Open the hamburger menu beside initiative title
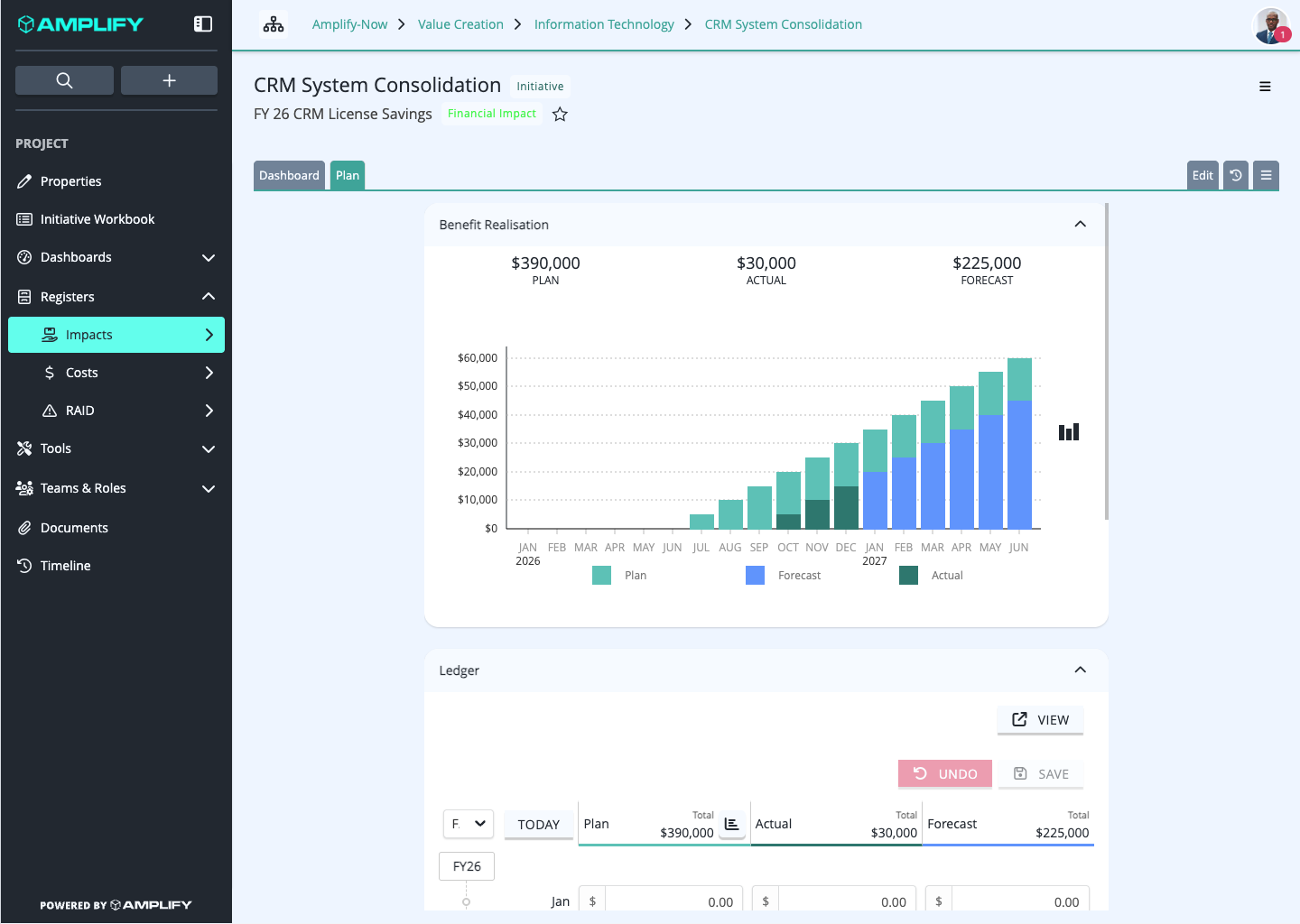The width and height of the screenshot is (1300, 924). pyautogui.click(x=1265, y=87)
